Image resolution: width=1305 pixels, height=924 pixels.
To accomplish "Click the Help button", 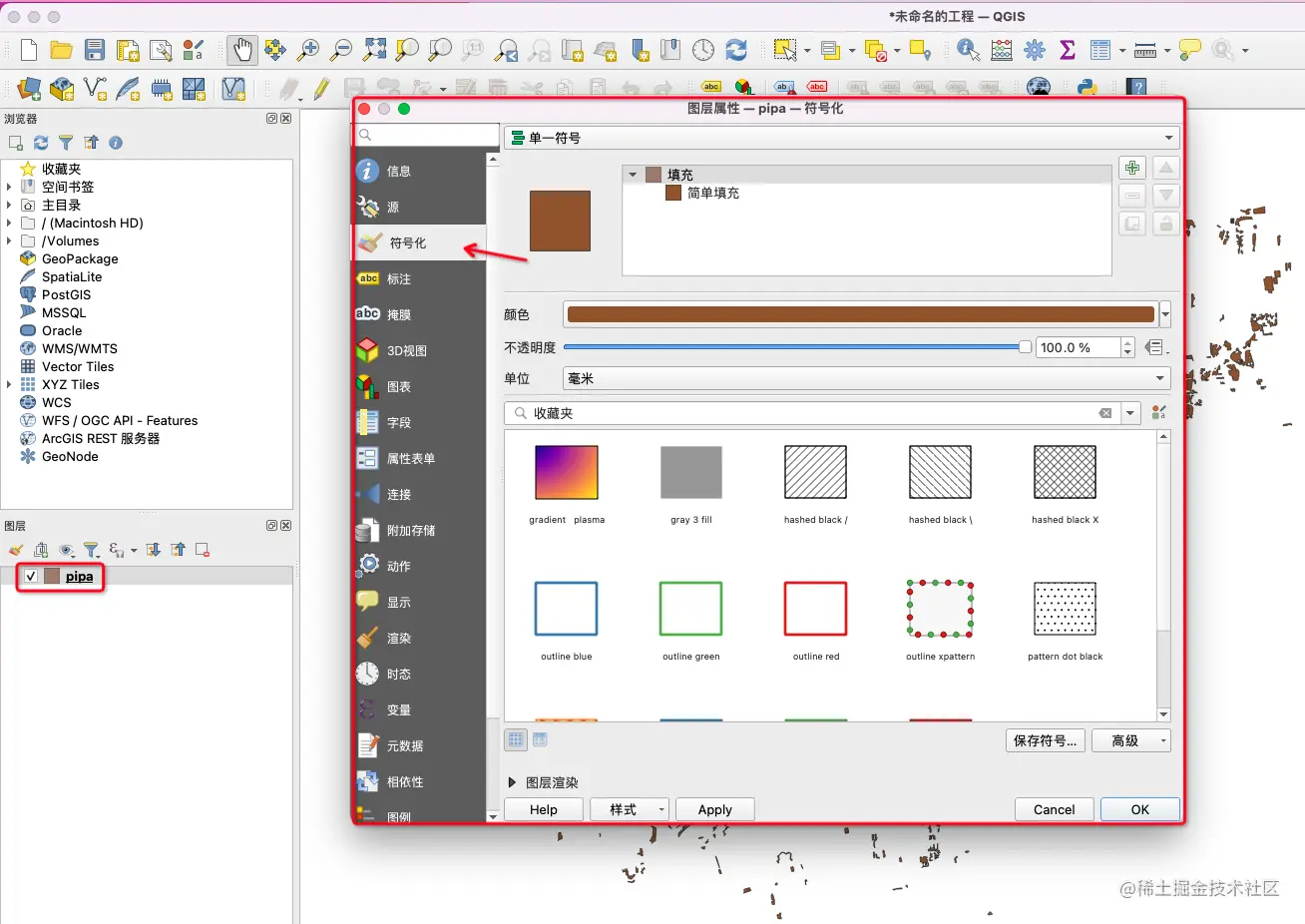I will point(544,809).
